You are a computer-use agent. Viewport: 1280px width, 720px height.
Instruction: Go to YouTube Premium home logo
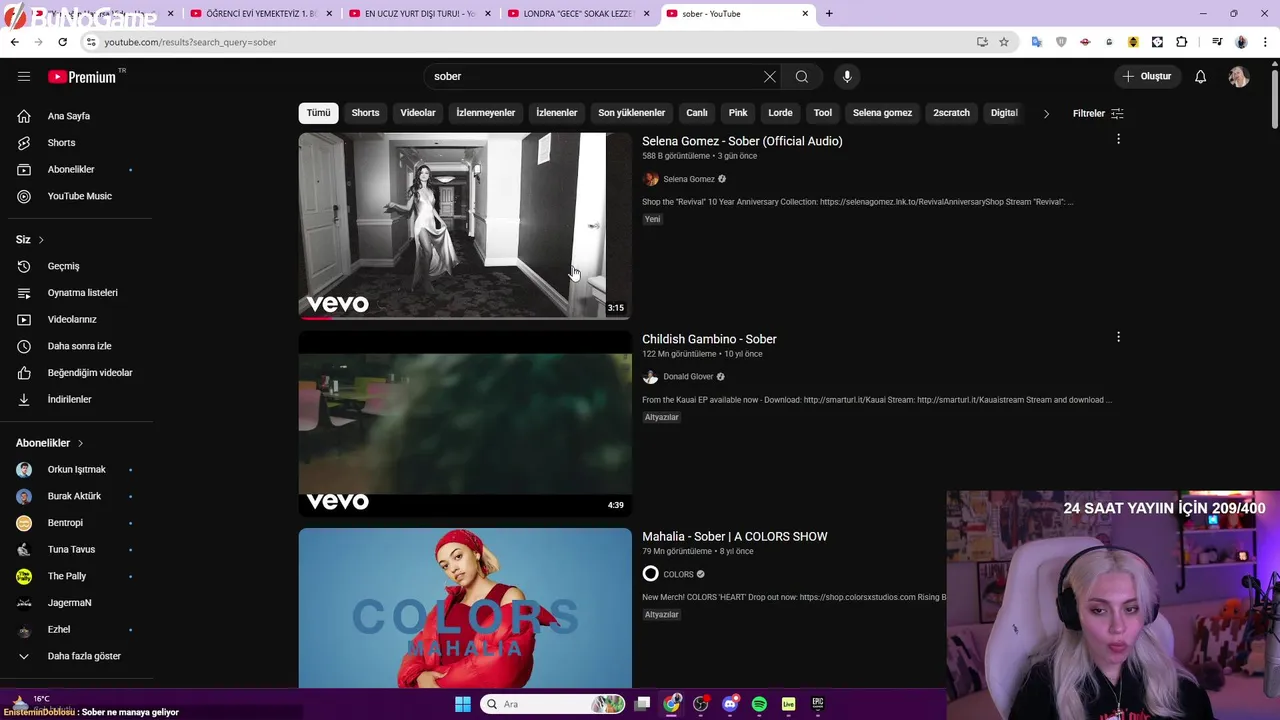[x=83, y=77]
